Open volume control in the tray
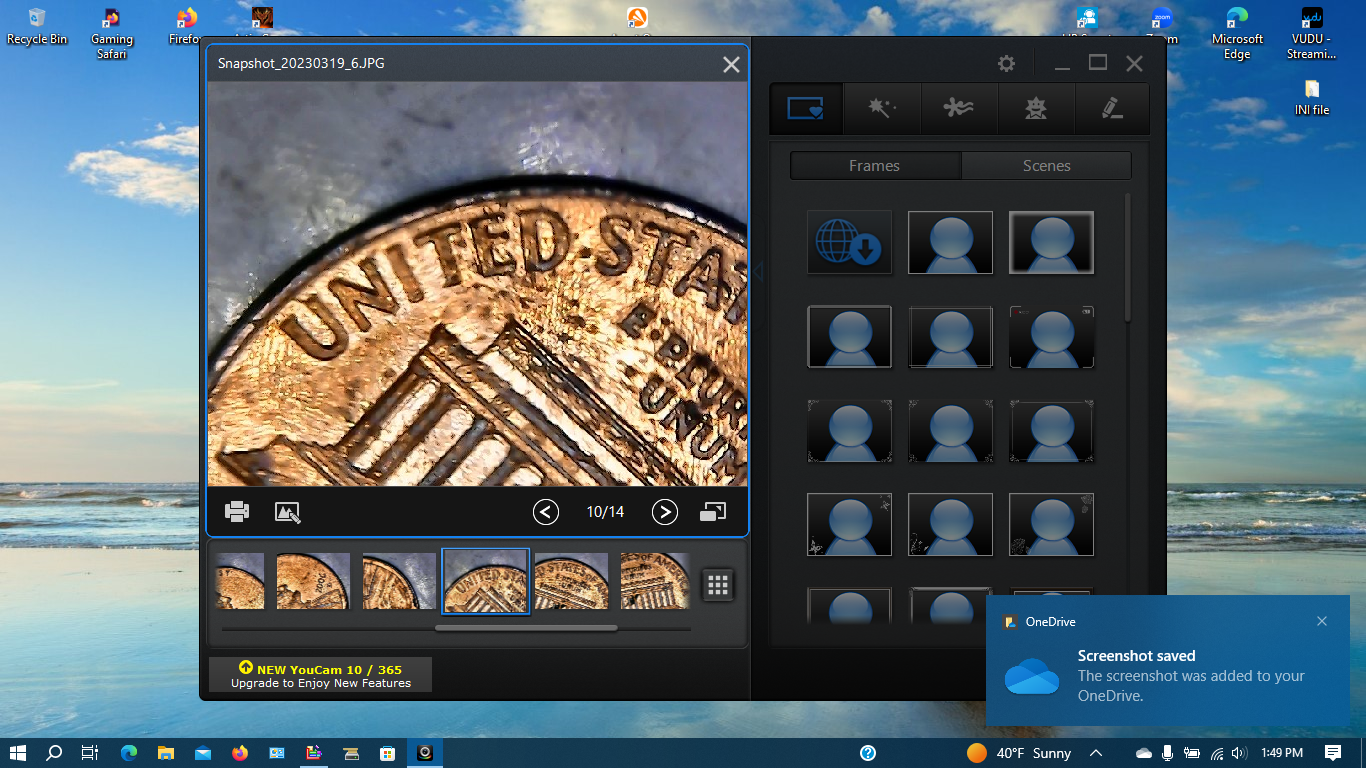Screen dimensions: 1366x768 pos(1240,753)
